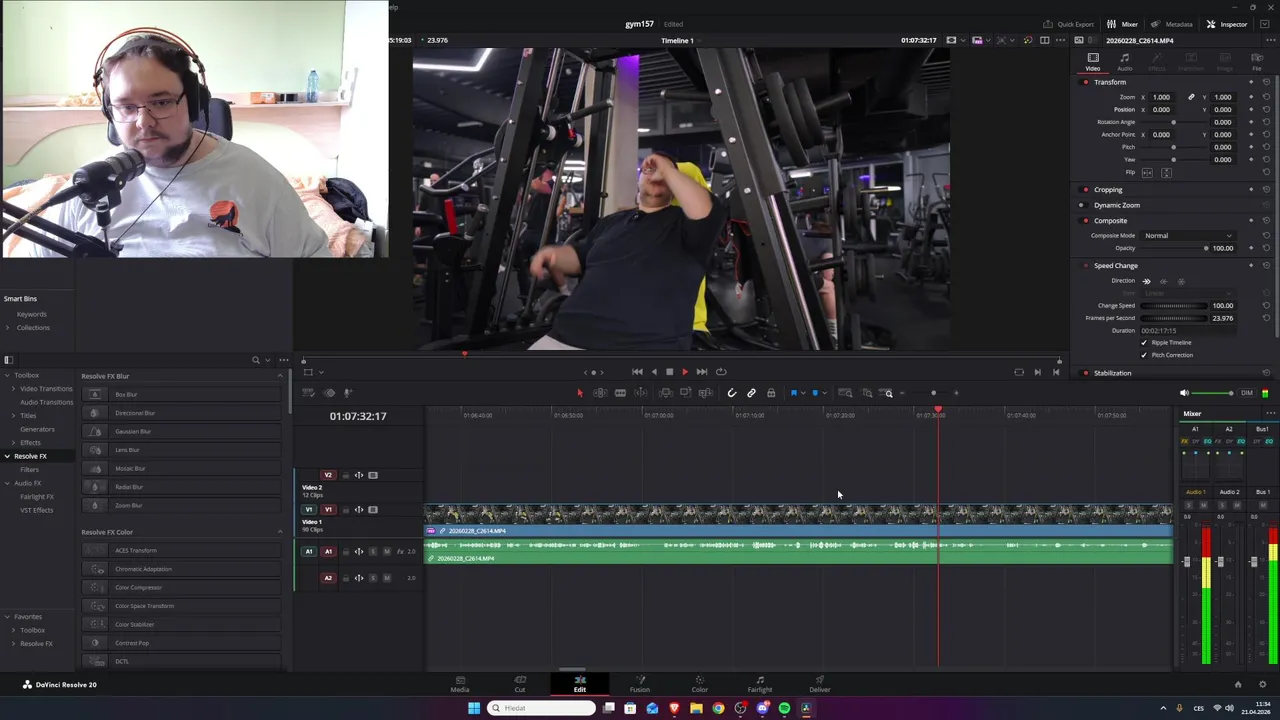Open the Fusion page
The height and width of the screenshot is (720, 1280).
point(640,684)
